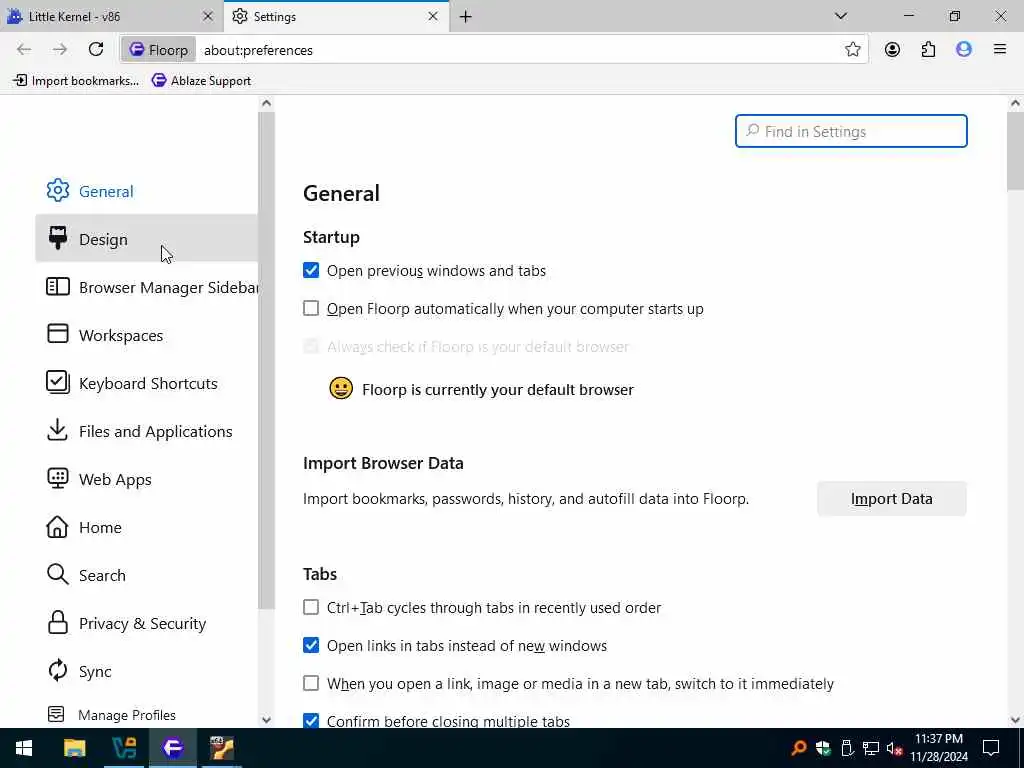Open the Windows Start menu

pyautogui.click(x=24, y=748)
